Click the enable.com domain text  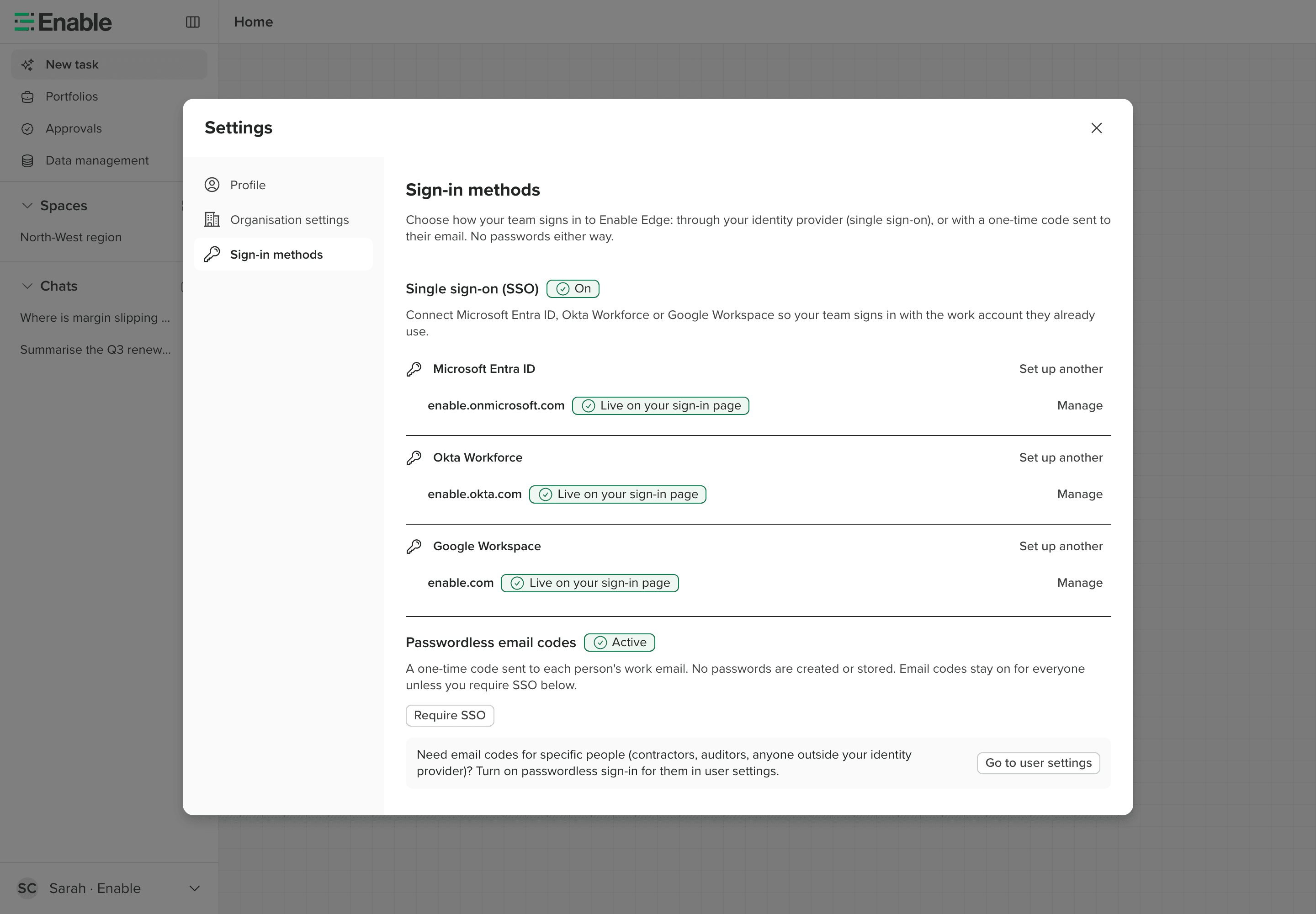[x=461, y=583]
